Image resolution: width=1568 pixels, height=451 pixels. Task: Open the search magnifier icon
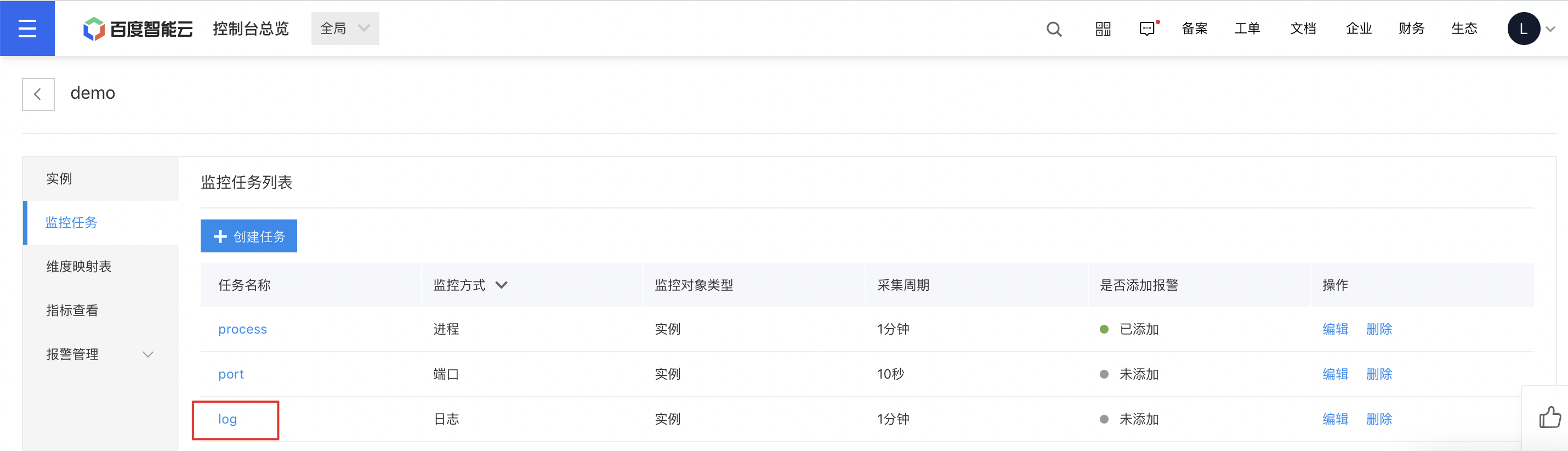click(x=1054, y=29)
